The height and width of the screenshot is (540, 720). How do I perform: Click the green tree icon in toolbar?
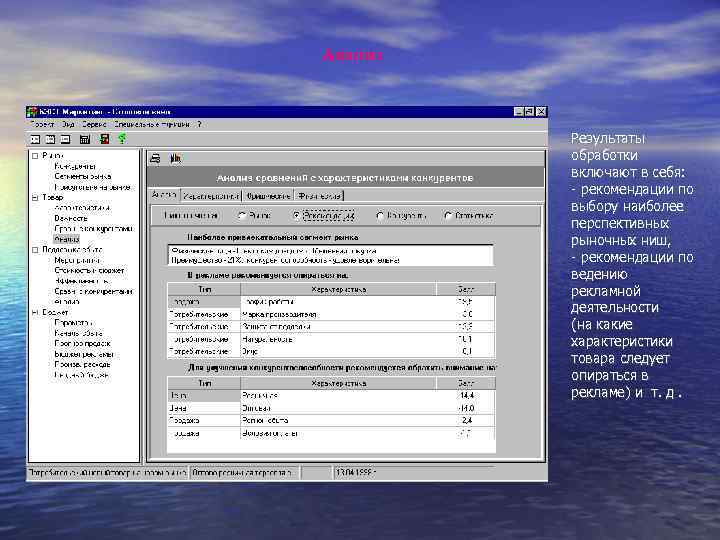tap(120, 138)
